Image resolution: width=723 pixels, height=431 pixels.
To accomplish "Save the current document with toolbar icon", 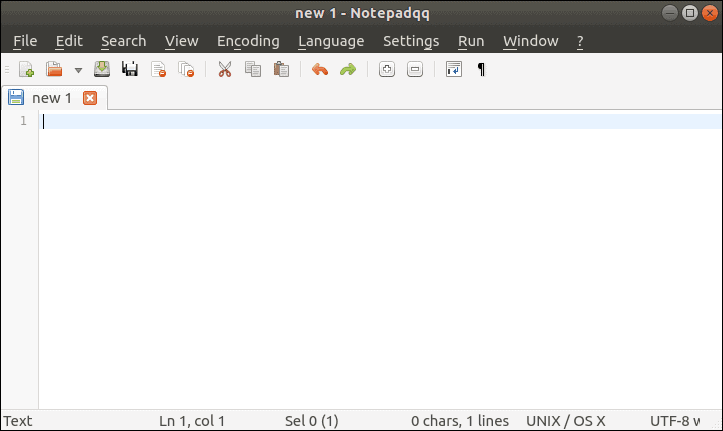I will tap(102, 69).
